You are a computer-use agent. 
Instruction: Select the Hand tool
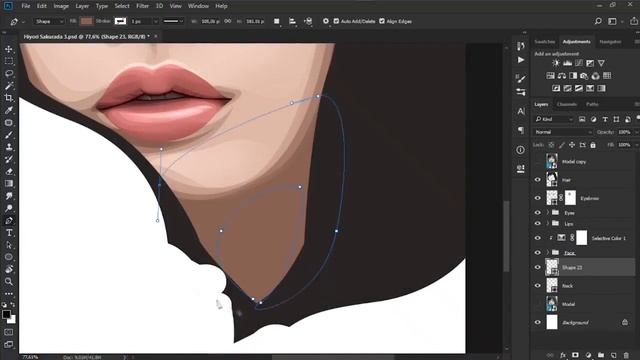[x=9, y=269]
